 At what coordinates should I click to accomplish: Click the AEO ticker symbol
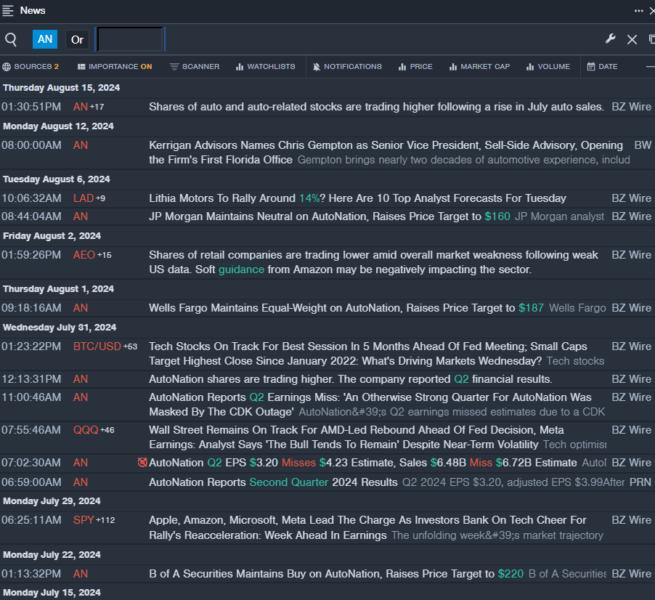click(x=84, y=255)
